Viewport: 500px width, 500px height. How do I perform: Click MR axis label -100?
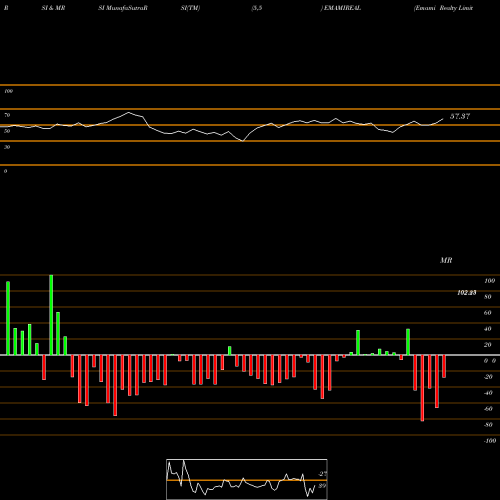490,441
